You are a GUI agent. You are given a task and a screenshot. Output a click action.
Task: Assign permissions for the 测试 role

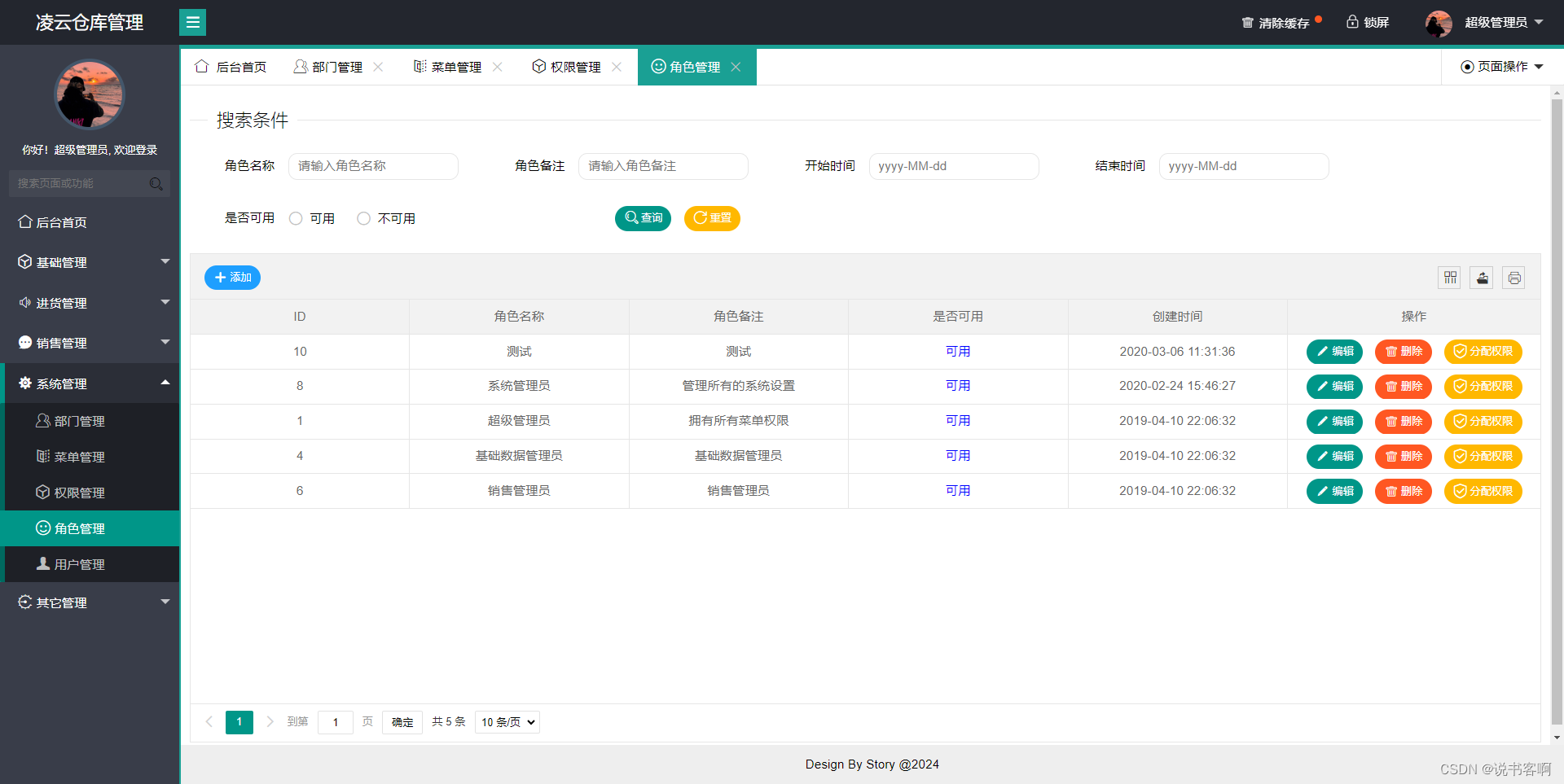(x=1483, y=352)
